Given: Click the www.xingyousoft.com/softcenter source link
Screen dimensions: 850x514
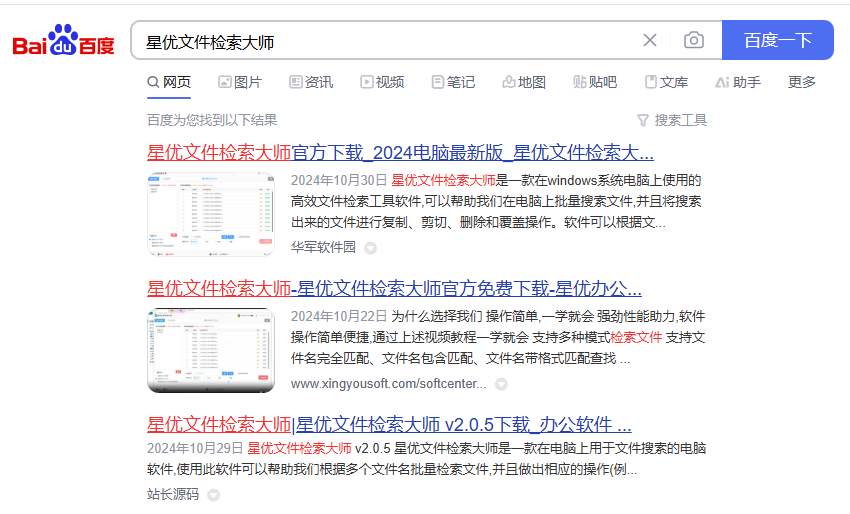Looking at the screenshot, I should point(389,384).
